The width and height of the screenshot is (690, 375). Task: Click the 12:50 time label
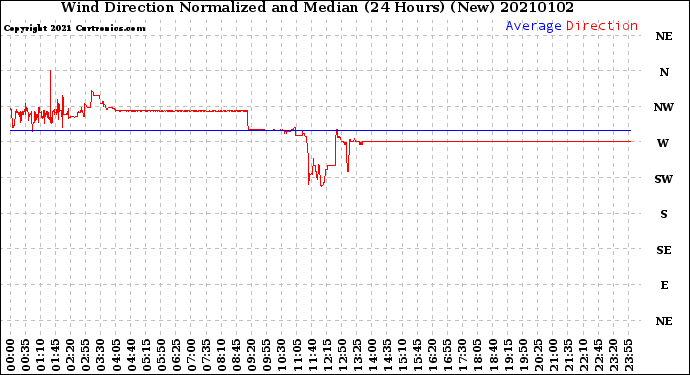(343, 355)
